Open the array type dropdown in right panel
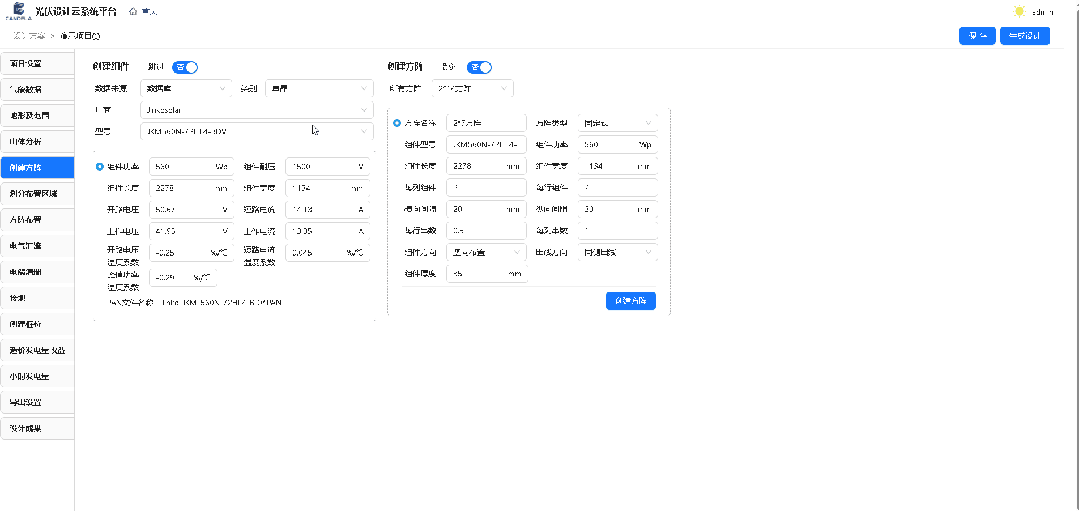The width and height of the screenshot is (1079, 511). [x=618, y=123]
